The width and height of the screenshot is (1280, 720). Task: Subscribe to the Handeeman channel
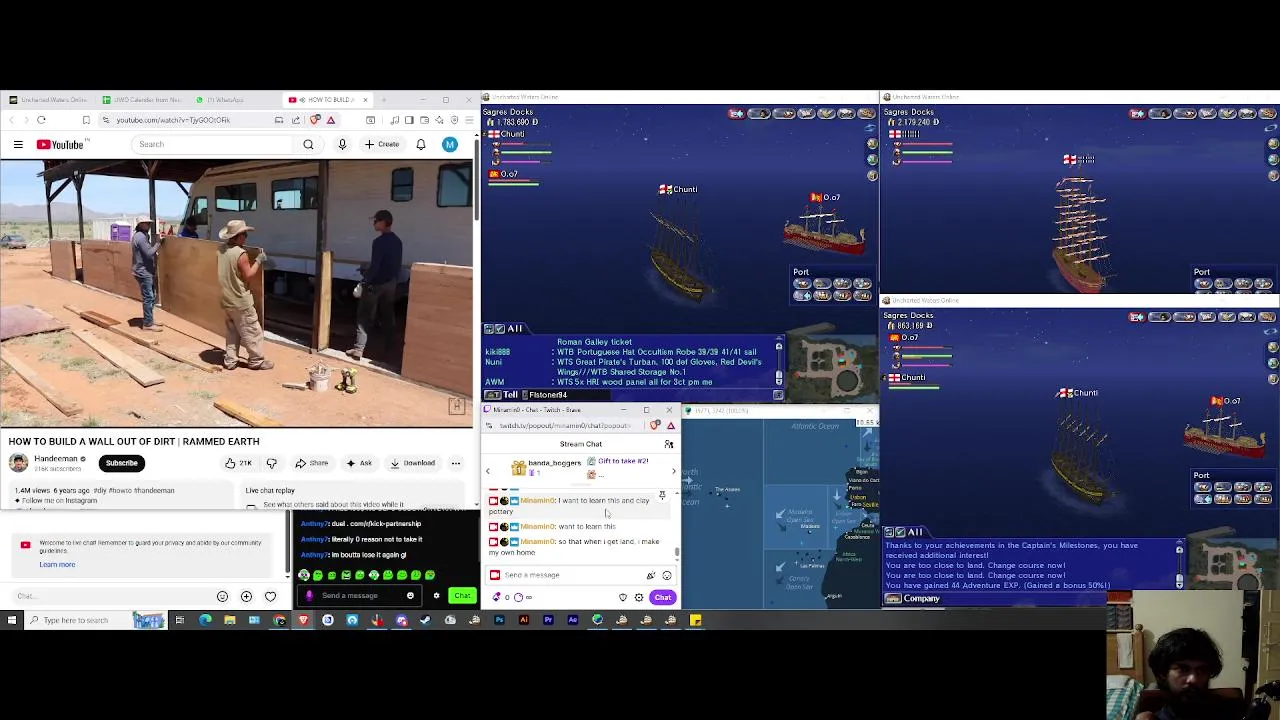122,463
